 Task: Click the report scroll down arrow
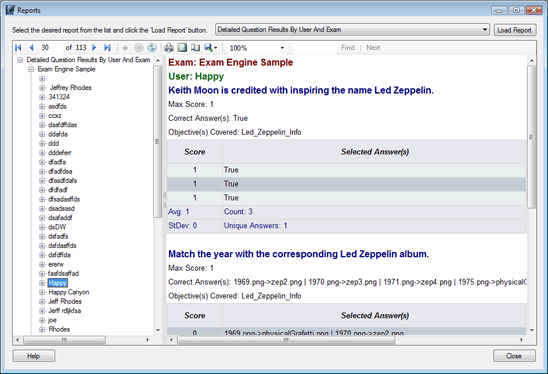point(532,330)
